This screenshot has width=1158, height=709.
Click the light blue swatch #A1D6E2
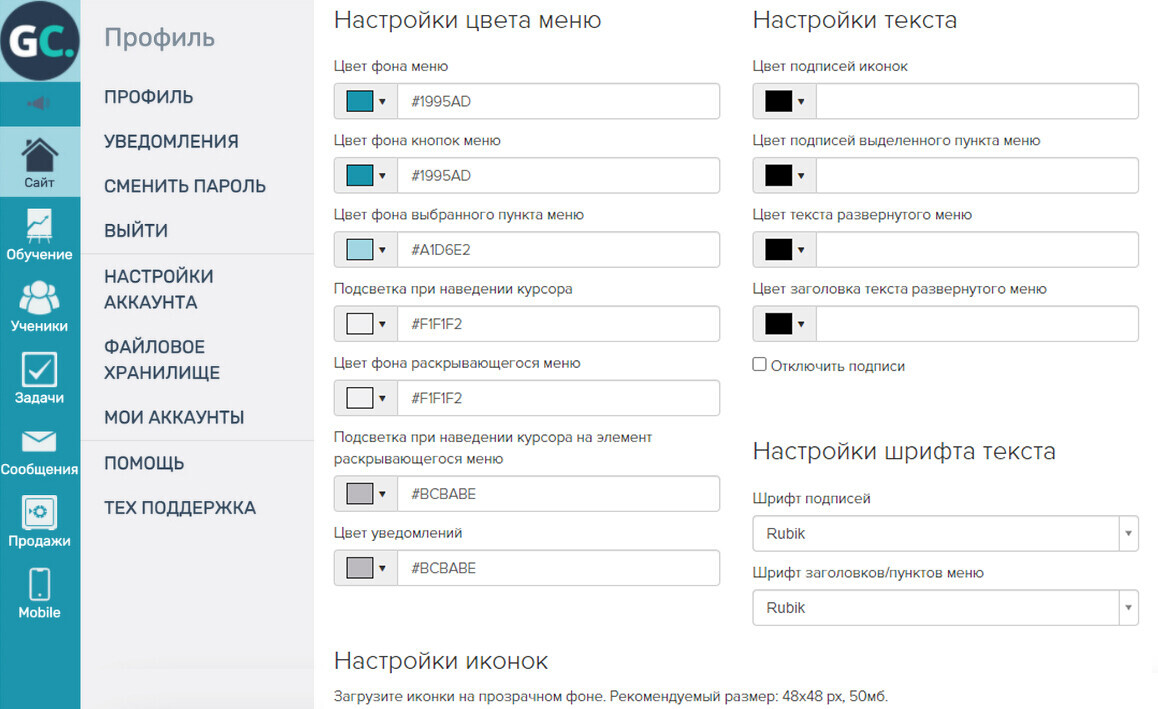360,250
